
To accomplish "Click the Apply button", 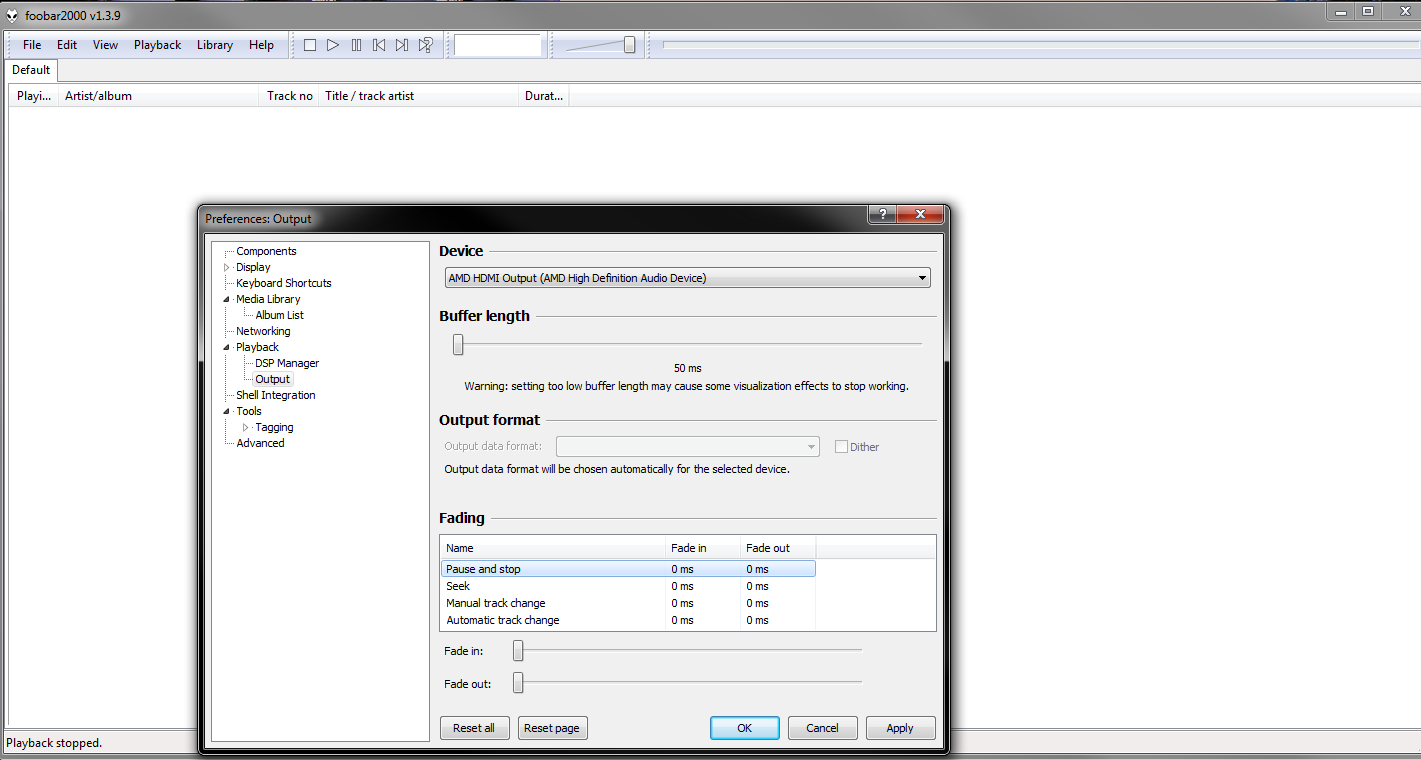I will pos(900,728).
